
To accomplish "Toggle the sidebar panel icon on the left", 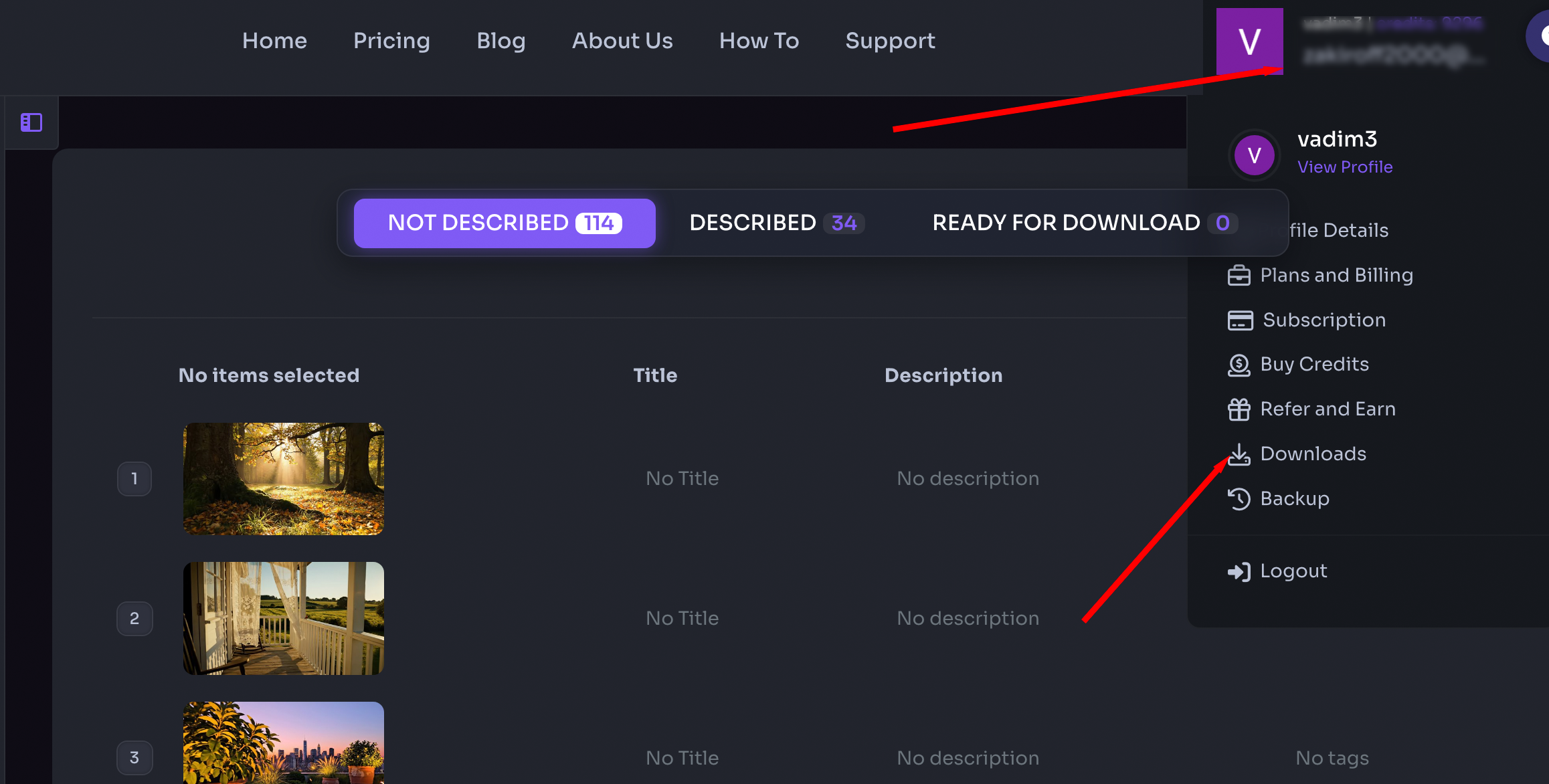I will tap(31, 122).
